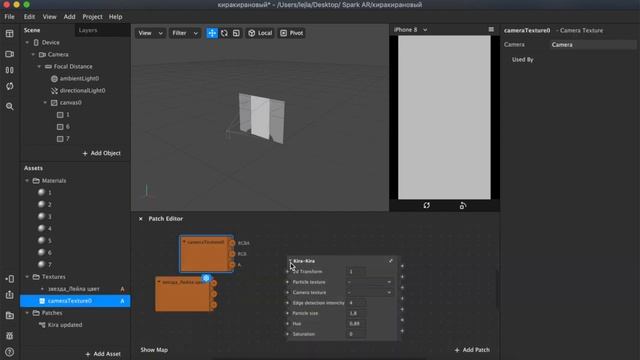The height and width of the screenshot is (360, 640).
Task: Select rectangle 6 under canvas0
Action: pos(63,127)
